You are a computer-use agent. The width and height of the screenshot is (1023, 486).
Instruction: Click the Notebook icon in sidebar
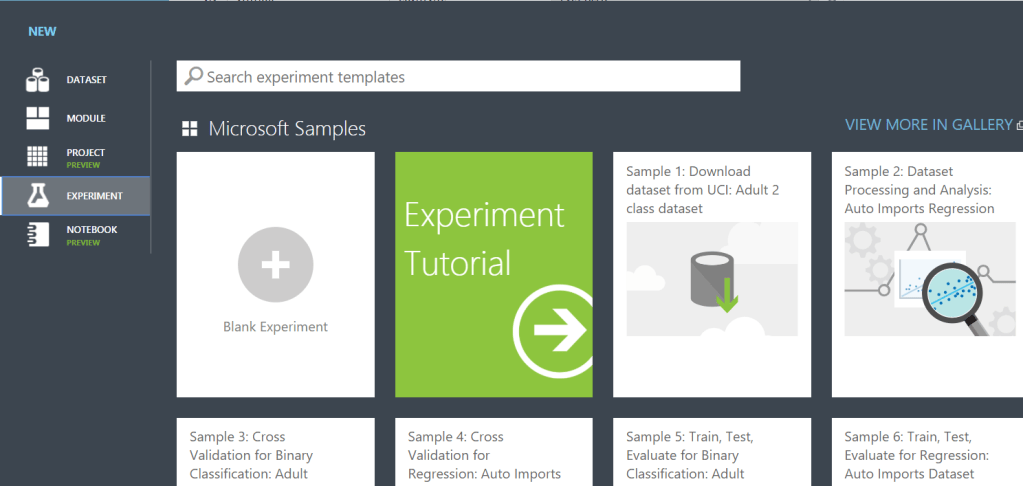38,234
